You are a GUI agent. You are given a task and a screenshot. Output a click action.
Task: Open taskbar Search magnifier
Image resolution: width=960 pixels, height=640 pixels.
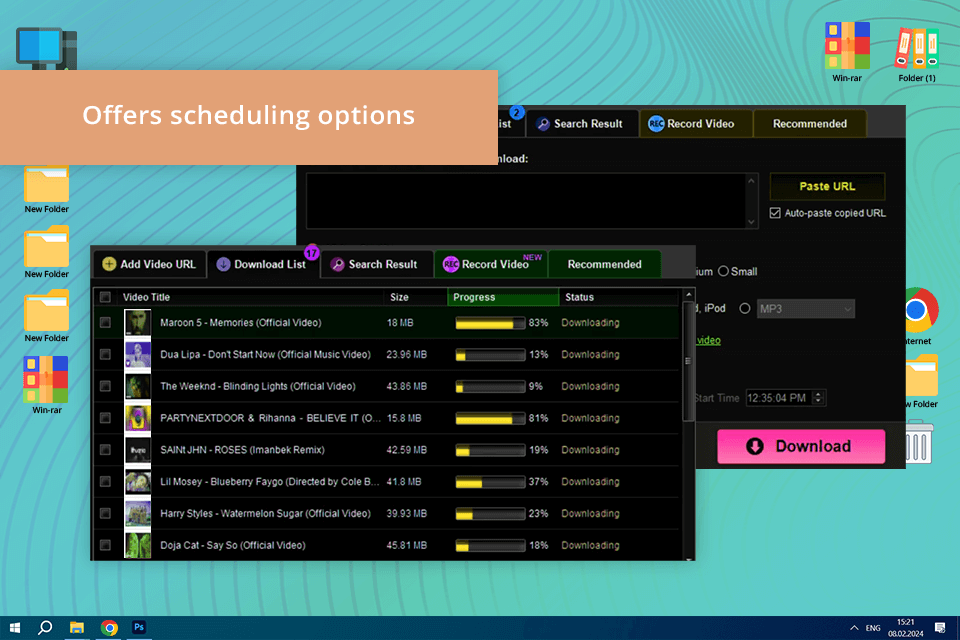pos(45,628)
